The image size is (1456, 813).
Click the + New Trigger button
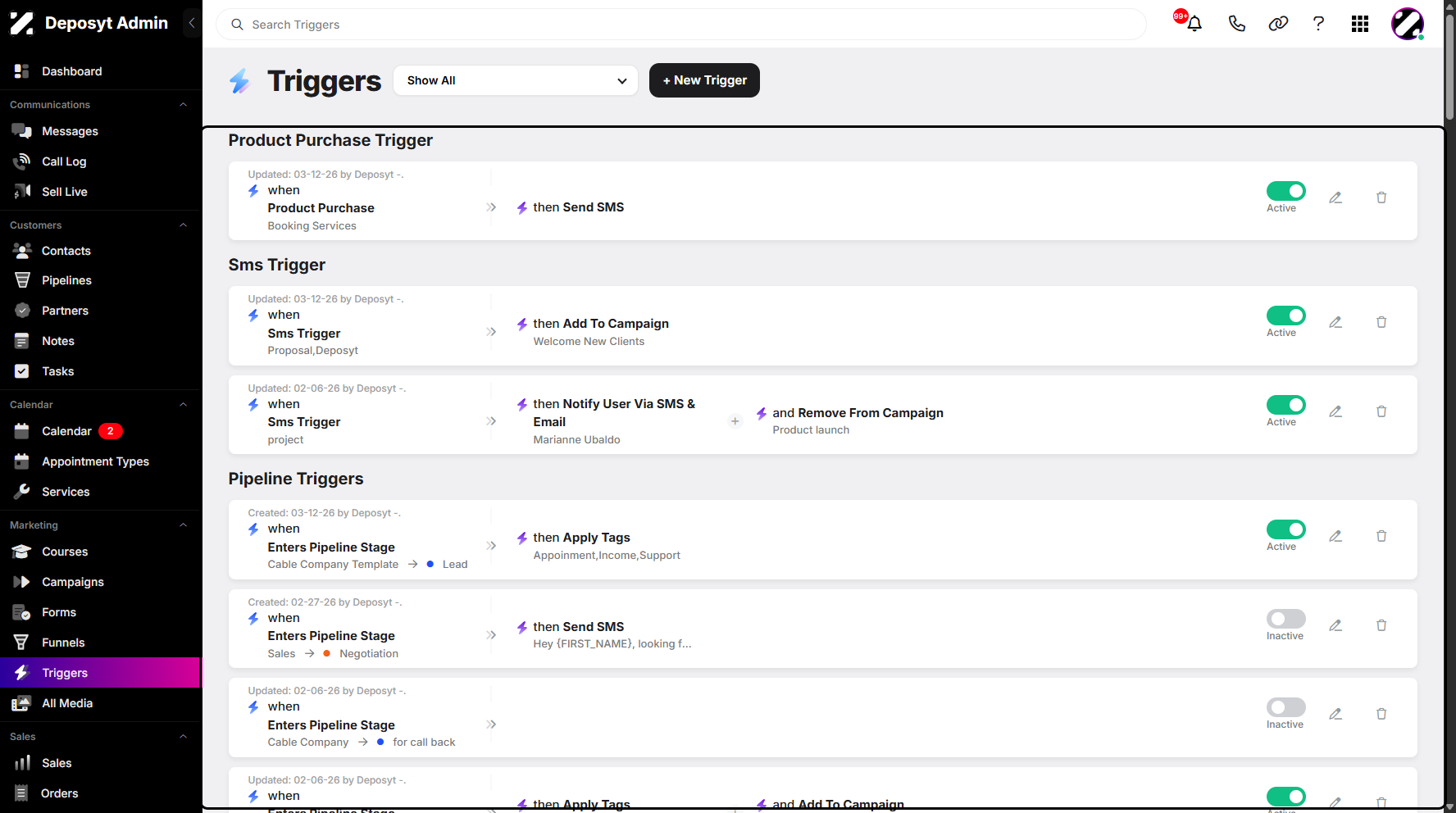[x=704, y=80]
